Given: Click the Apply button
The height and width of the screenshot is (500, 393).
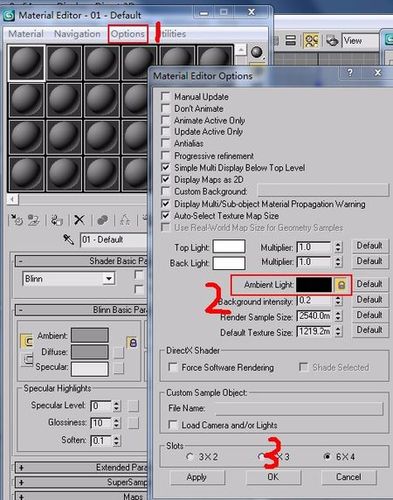Looking at the screenshot, I should (x=197, y=477).
